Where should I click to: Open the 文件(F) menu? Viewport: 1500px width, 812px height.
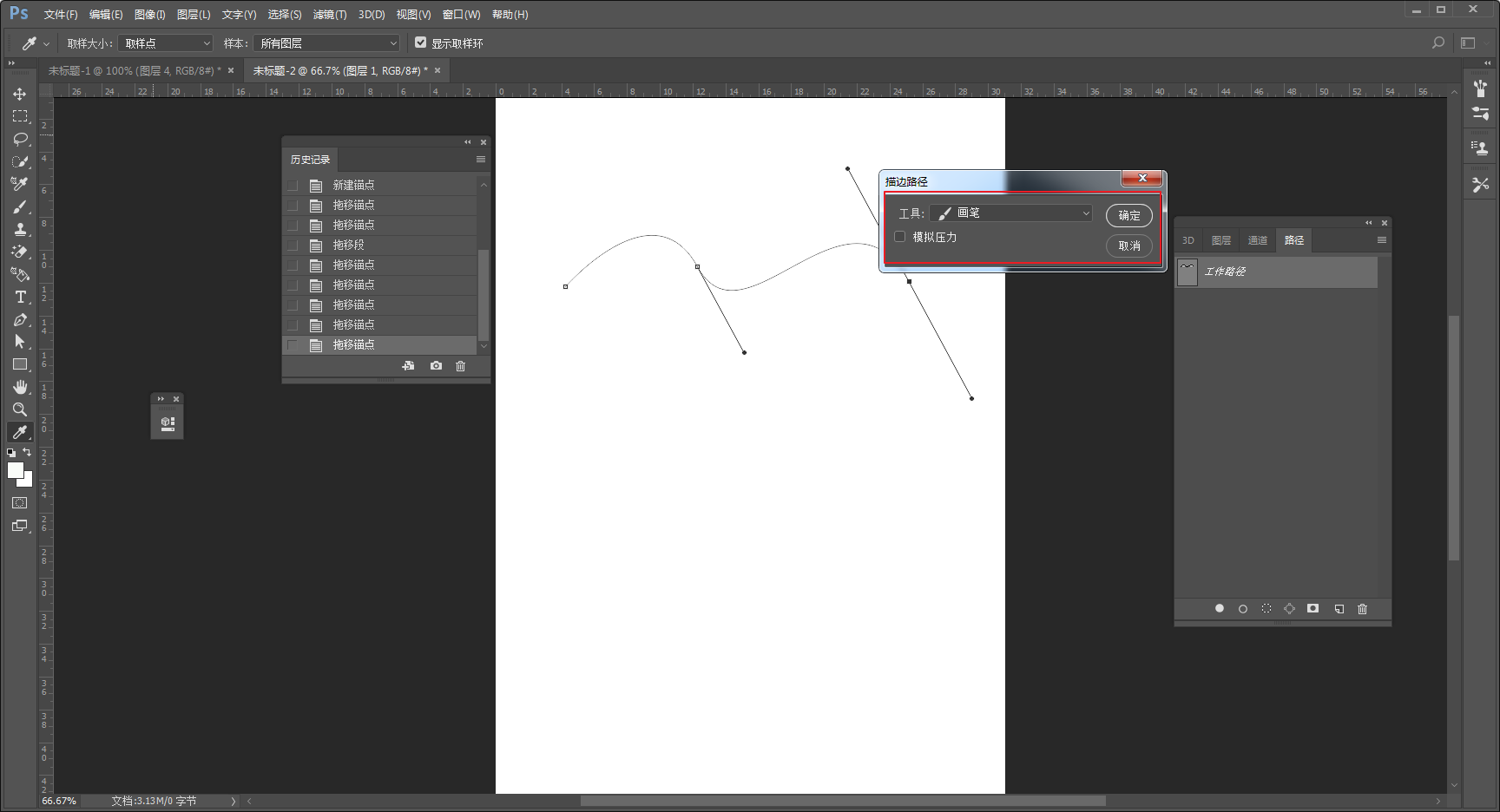[x=61, y=15]
